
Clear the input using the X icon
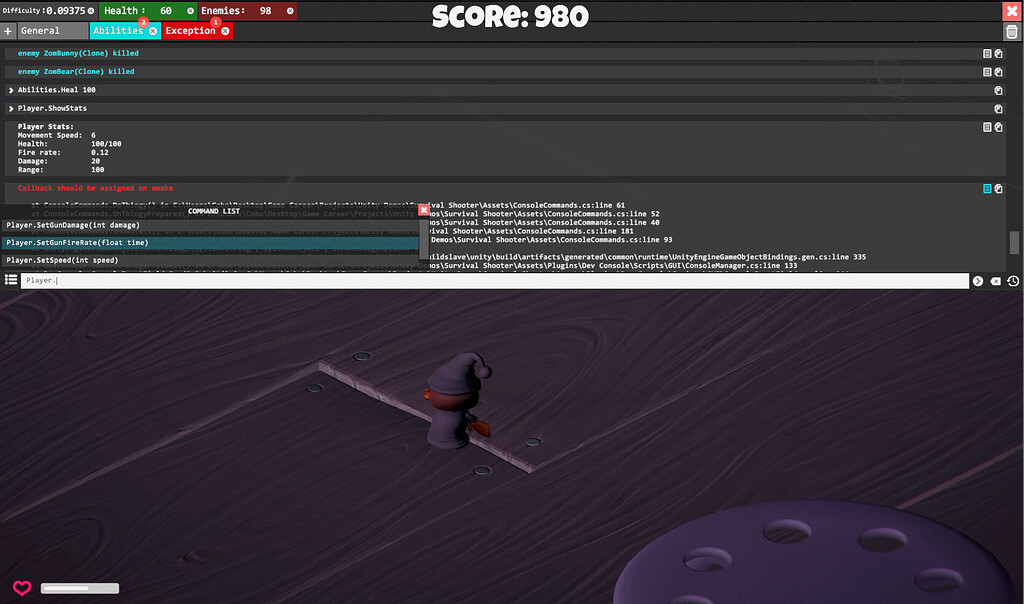point(995,281)
